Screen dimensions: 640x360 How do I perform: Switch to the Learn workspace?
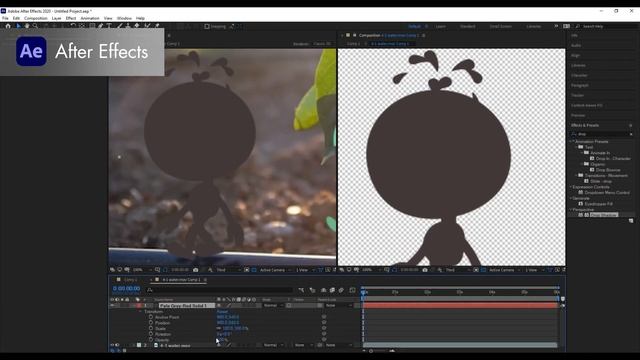click(x=440, y=26)
